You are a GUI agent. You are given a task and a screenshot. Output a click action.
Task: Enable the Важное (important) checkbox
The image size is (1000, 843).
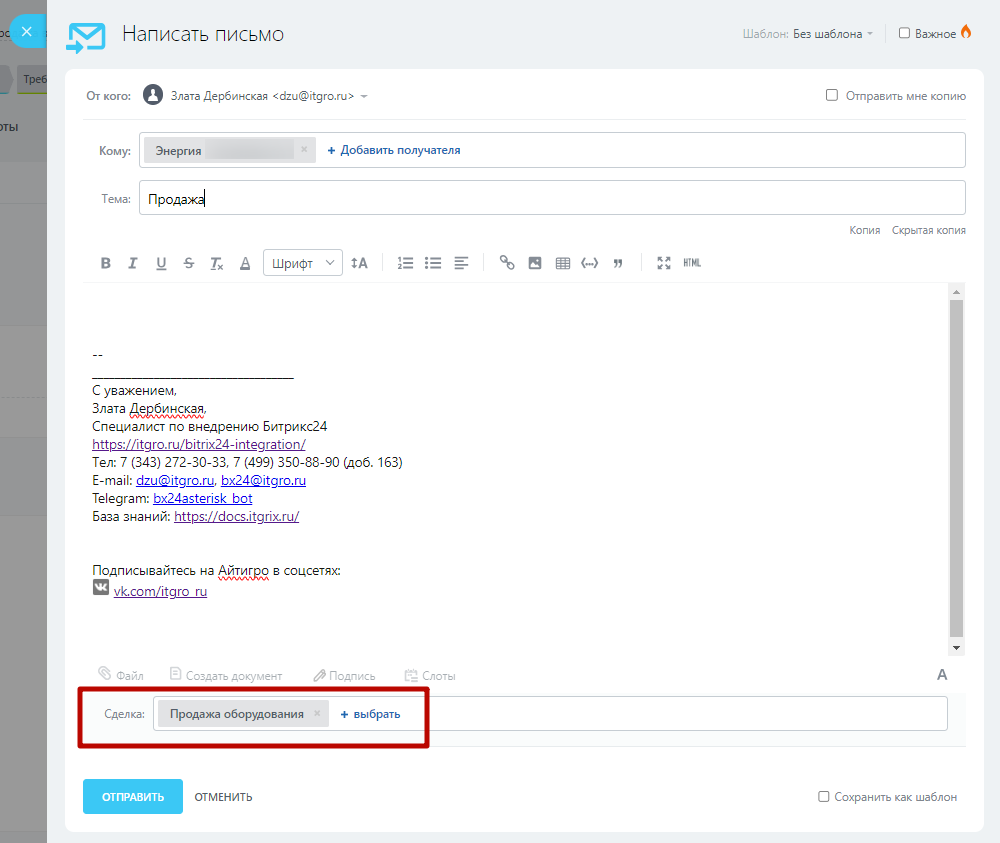coord(904,33)
